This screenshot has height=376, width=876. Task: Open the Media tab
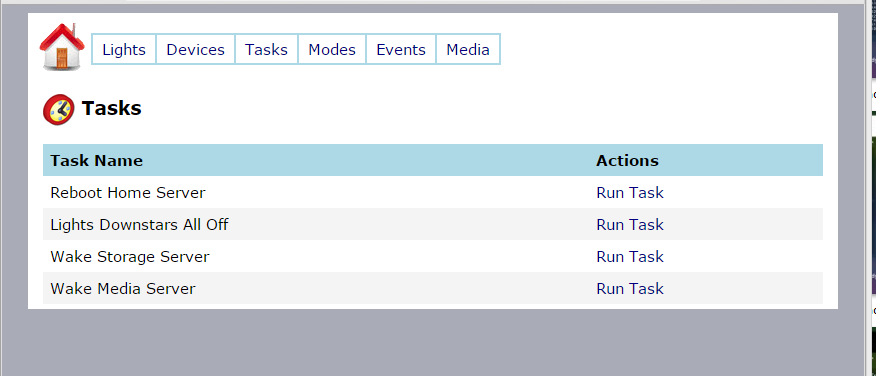tap(468, 50)
